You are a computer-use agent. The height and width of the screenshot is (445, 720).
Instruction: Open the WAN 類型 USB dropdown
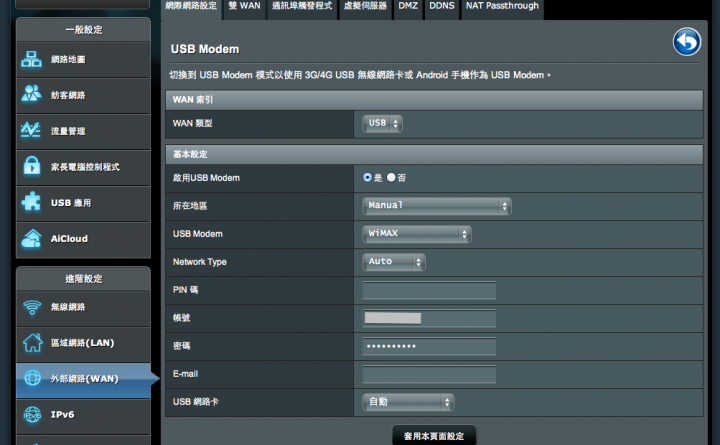coord(382,124)
